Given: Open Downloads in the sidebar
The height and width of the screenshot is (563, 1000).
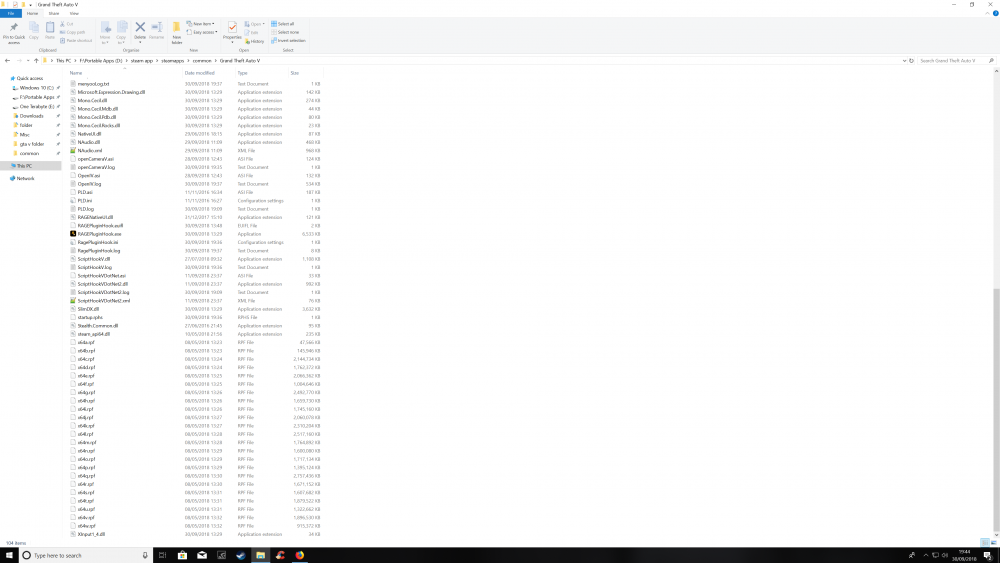Looking at the screenshot, I should [x=31, y=116].
